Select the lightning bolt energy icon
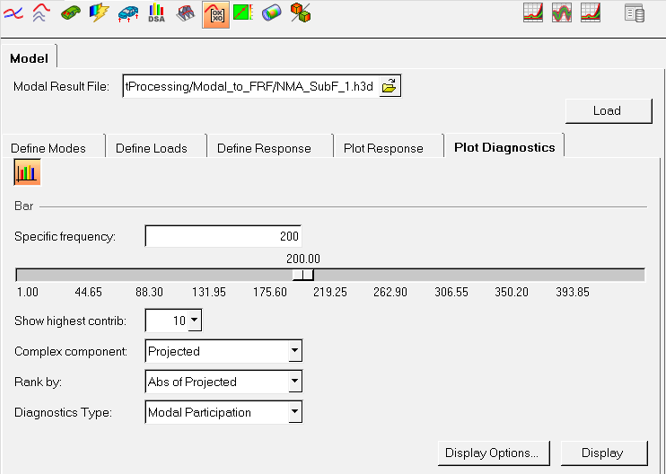 point(99,13)
